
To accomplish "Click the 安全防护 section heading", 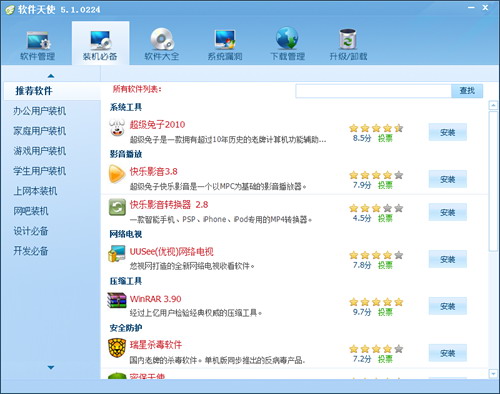I will pyautogui.click(x=126, y=328).
